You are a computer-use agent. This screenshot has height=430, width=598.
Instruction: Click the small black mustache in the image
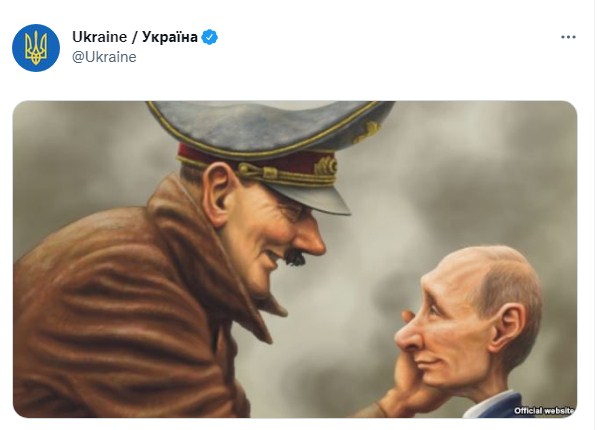[x=296, y=258]
